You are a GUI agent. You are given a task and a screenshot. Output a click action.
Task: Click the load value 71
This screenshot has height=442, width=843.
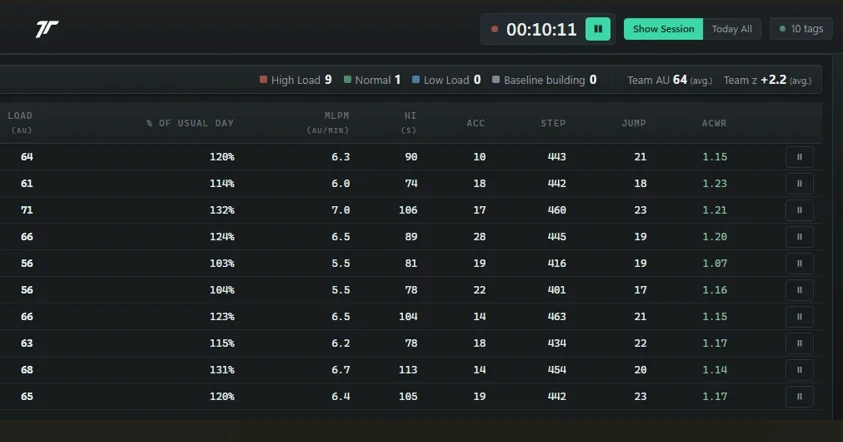26,210
